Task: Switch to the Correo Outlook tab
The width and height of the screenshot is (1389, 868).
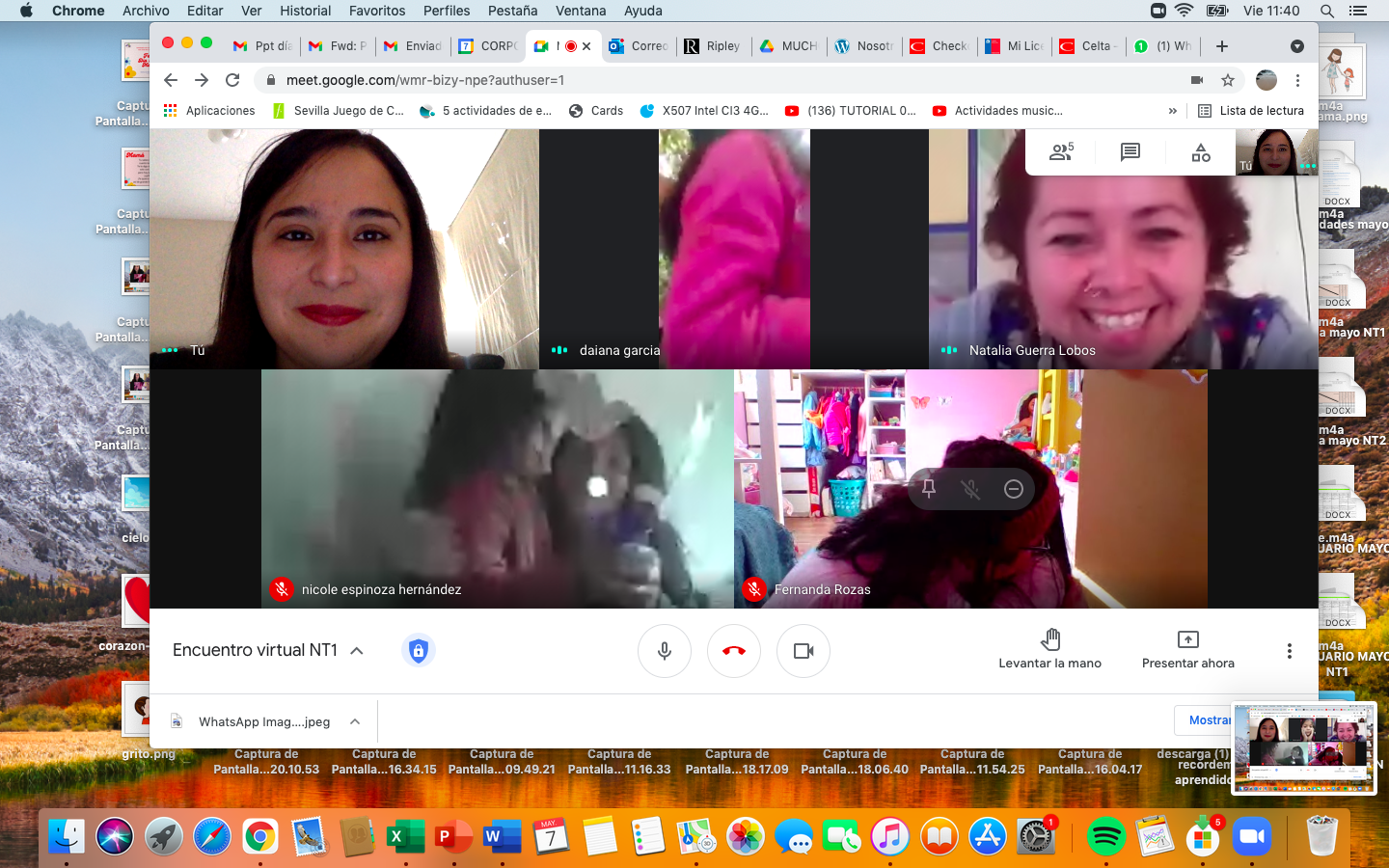Action: [639, 45]
